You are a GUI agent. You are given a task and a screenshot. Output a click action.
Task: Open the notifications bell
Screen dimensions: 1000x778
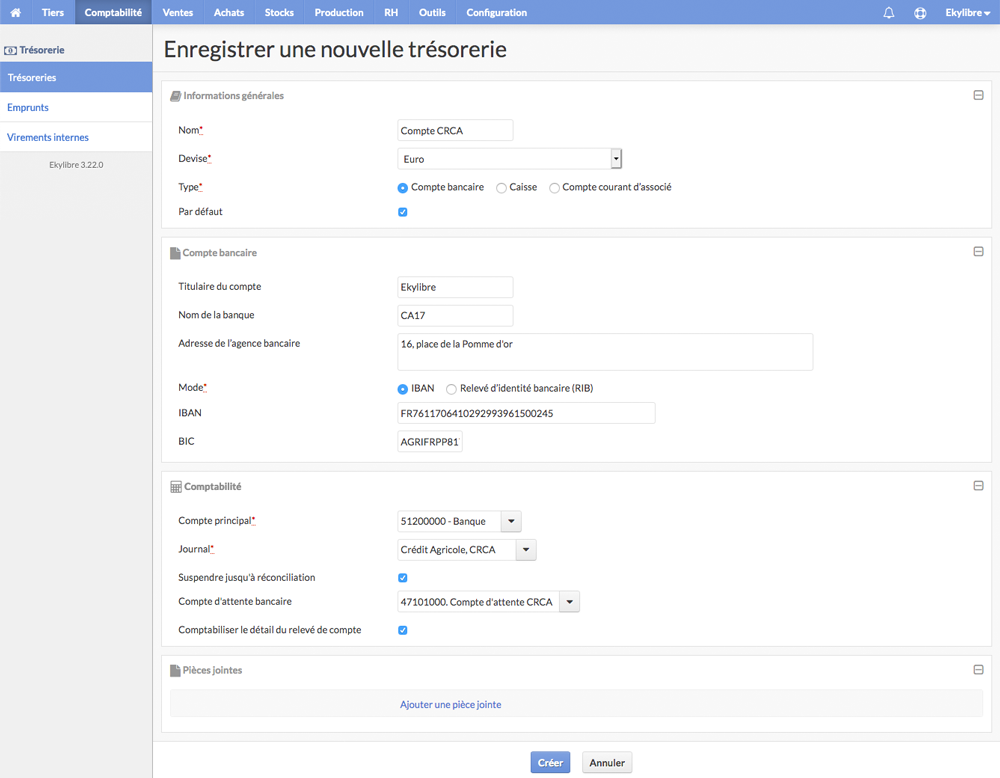click(888, 13)
